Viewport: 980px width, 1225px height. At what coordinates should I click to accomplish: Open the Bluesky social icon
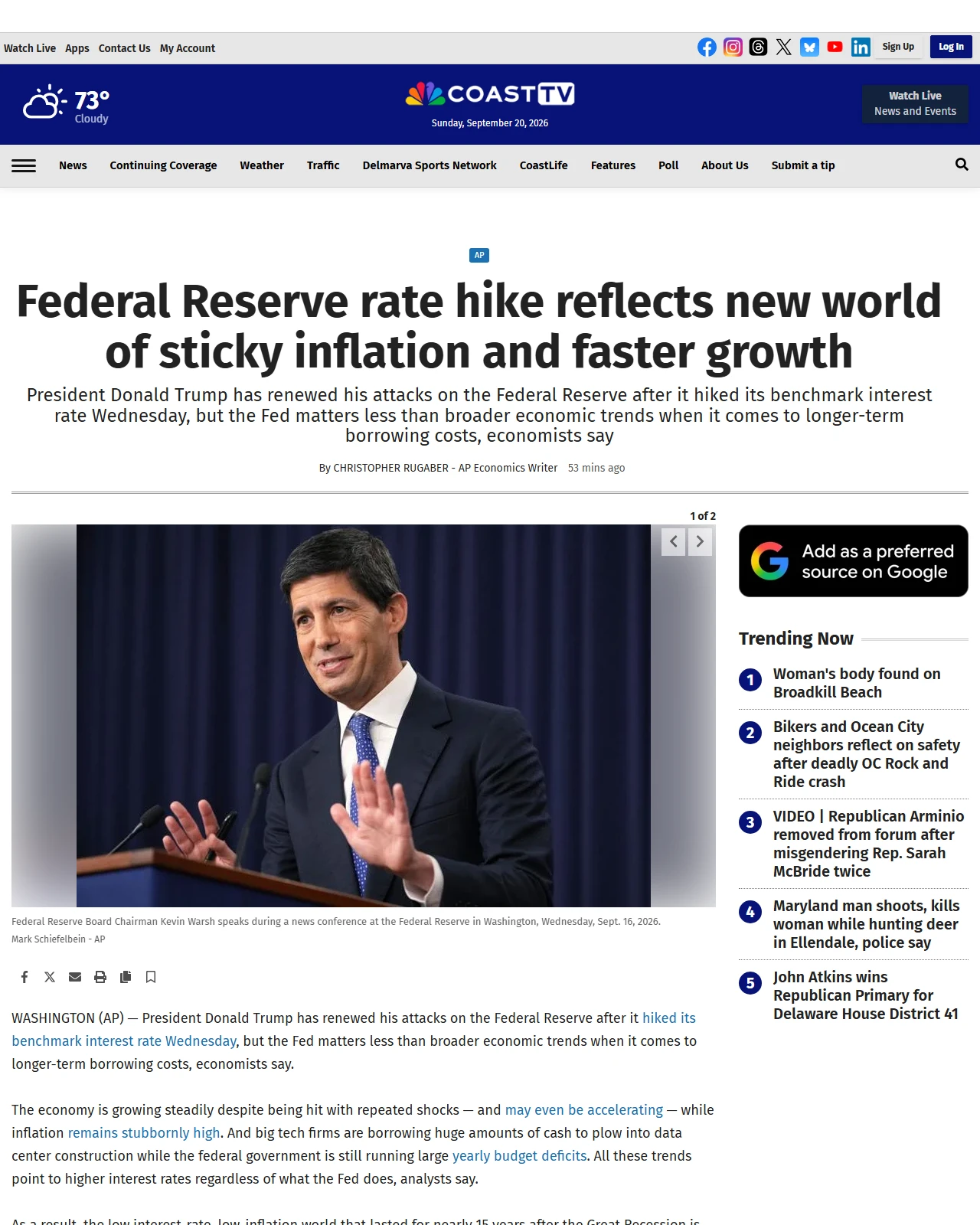[x=809, y=47]
